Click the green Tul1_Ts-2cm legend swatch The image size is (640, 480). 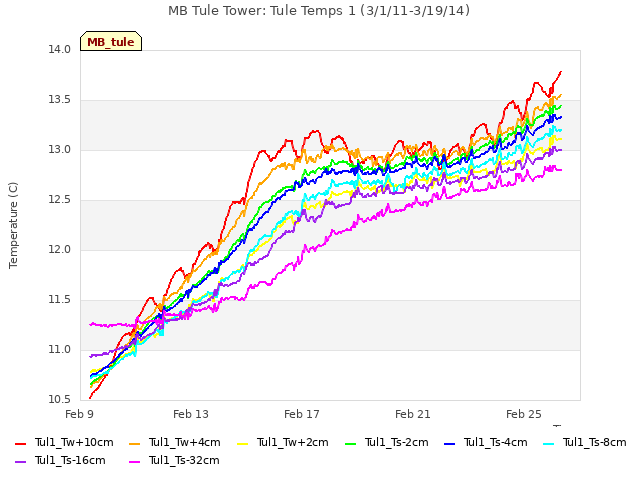(350, 443)
